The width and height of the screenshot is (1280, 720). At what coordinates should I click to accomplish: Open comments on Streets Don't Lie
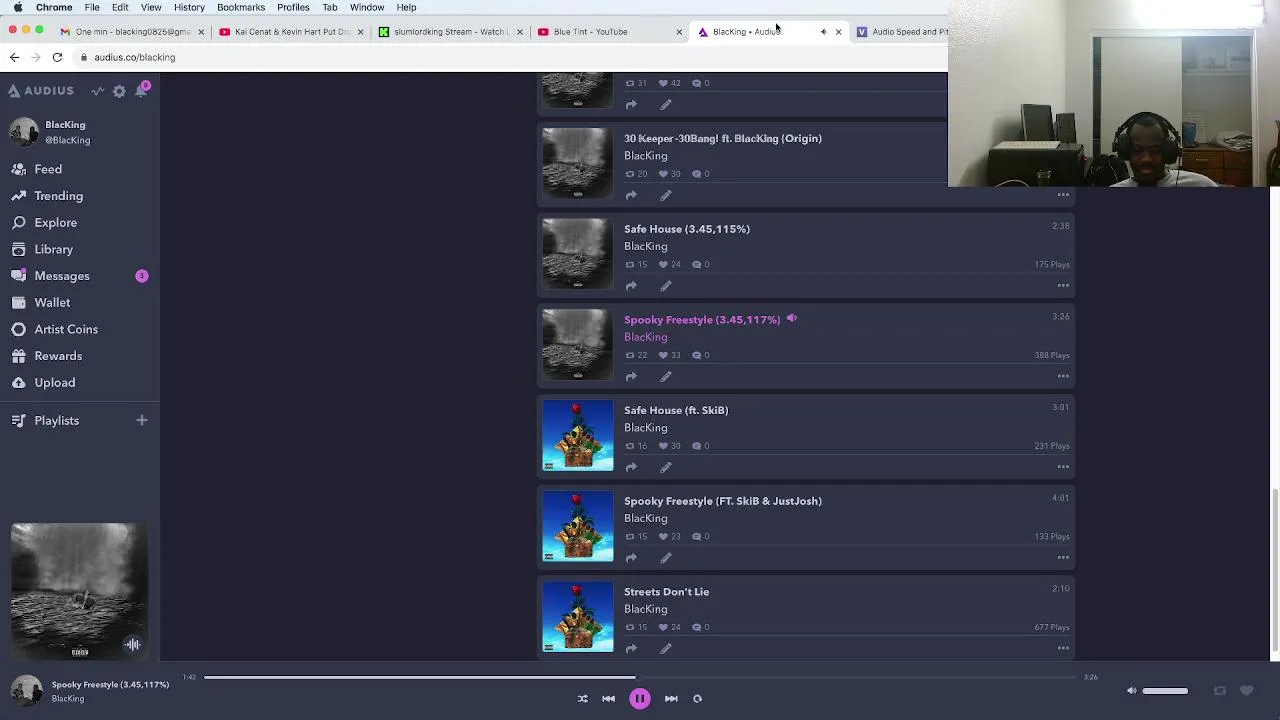click(x=701, y=627)
